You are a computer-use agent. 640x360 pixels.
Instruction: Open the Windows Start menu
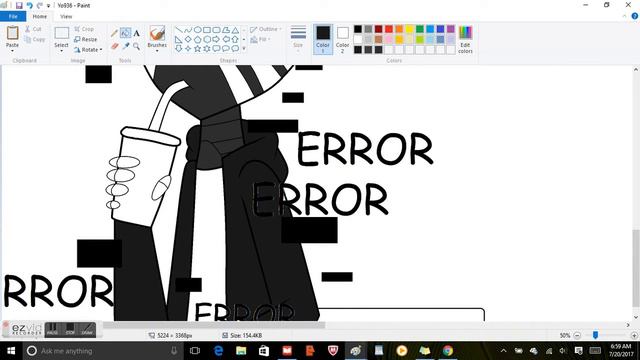click(x=11, y=351)
